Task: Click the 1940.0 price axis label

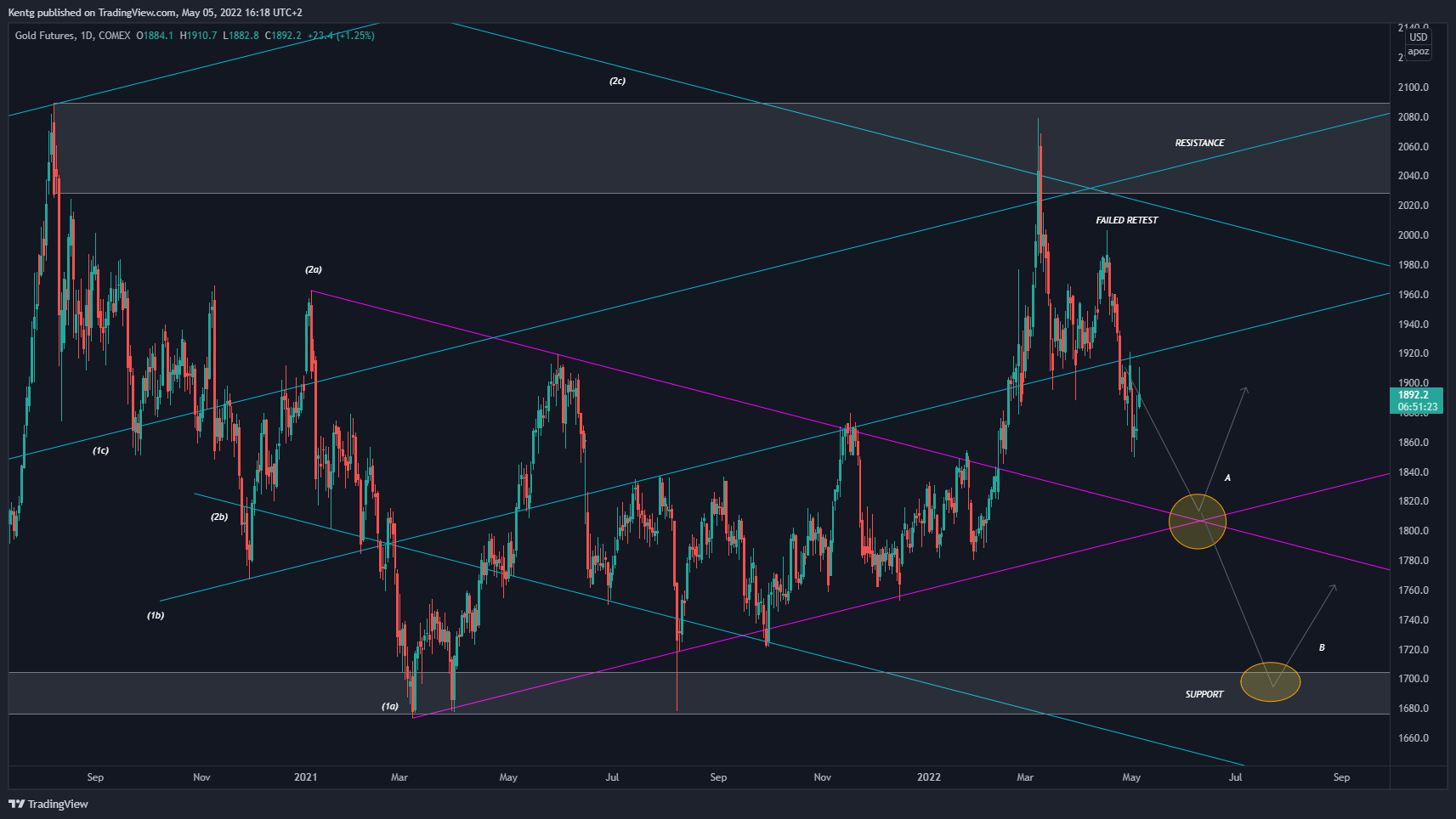Action: pyautogui.click(x=1413, y=325)
